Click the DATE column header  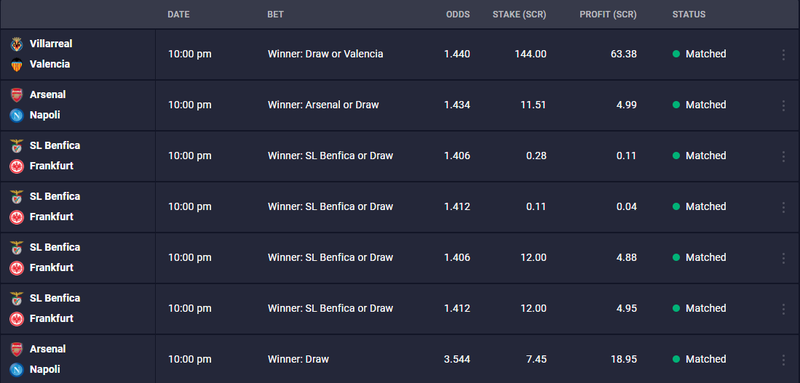coord(179,15)
